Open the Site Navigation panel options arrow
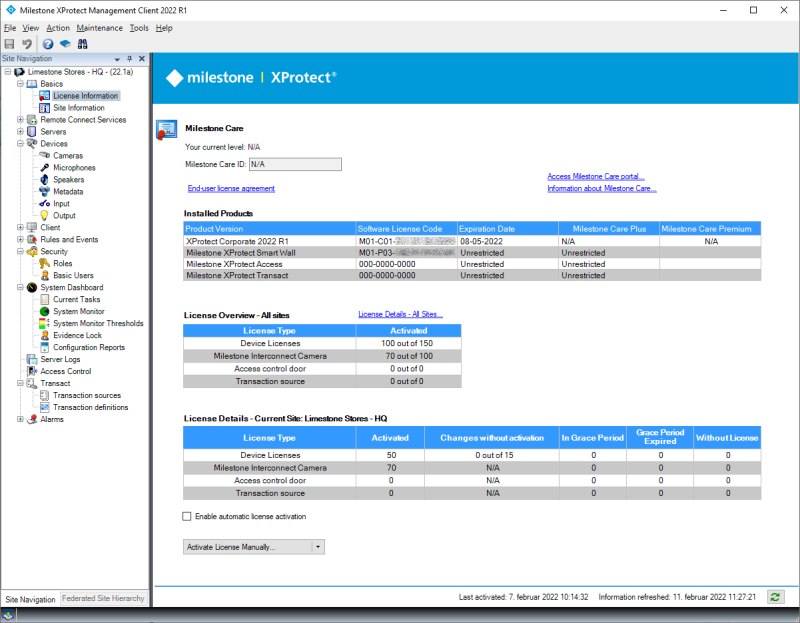Viewport: 800px width, 623px height. point(117,59)
